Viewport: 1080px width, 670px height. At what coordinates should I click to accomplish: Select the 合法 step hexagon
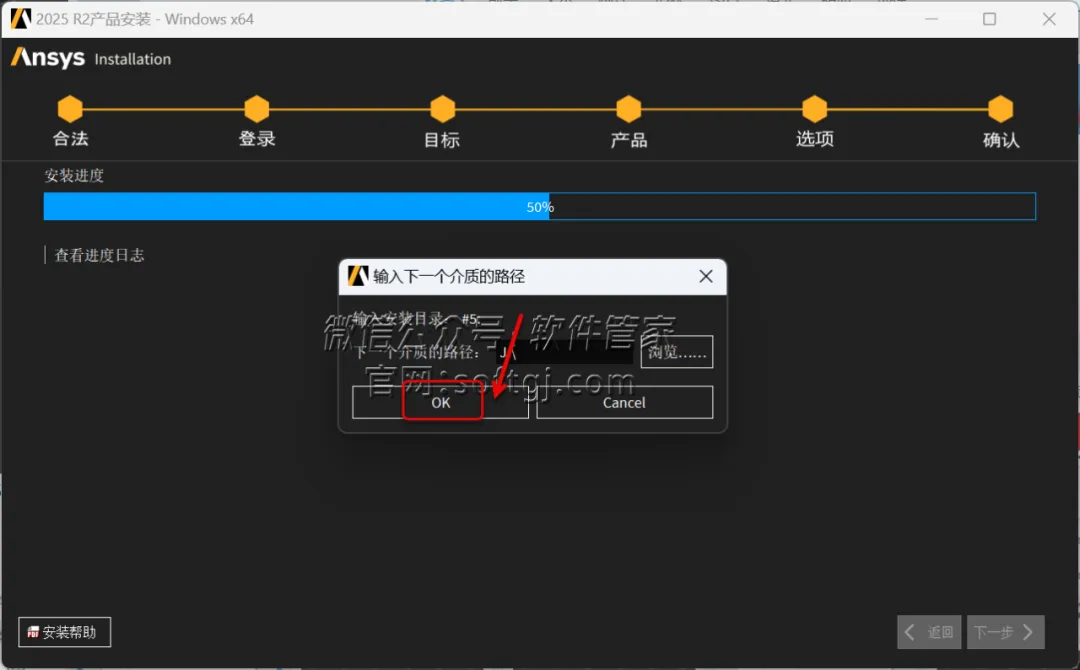pos(70,109)
